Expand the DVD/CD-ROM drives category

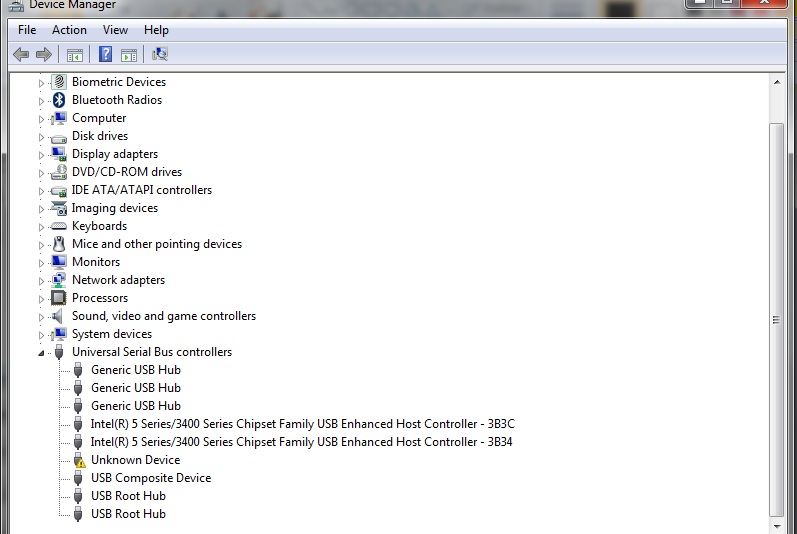tap(41, 173)
